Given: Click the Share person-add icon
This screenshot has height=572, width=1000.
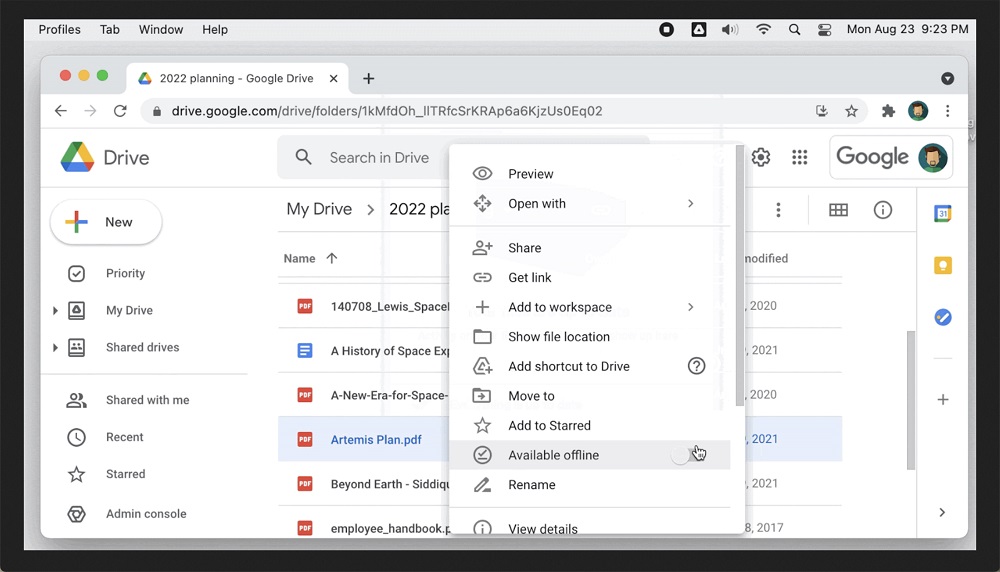Looking at the screenshot, I should (x=482, y=247).
